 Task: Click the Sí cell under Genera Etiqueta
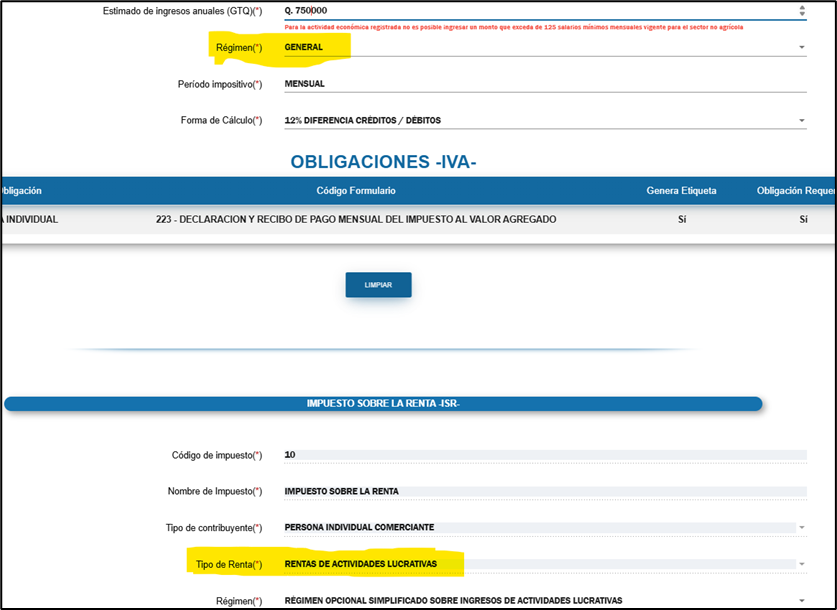(682, 220)
